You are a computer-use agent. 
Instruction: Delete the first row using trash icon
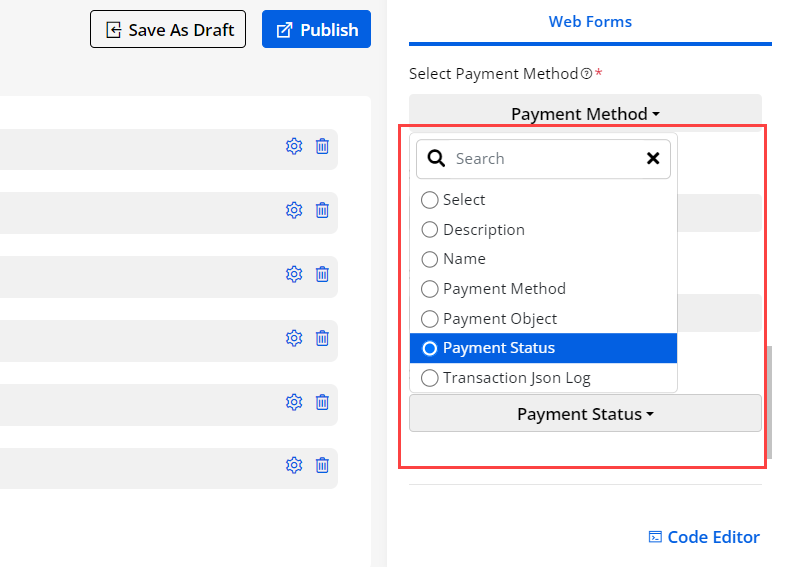click(322, 146)
